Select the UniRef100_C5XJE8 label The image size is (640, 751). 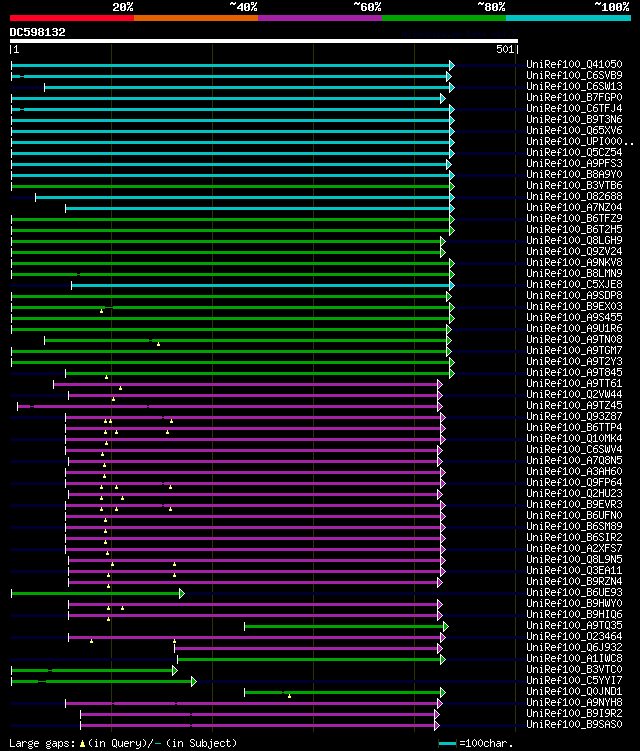coord(574,284)
